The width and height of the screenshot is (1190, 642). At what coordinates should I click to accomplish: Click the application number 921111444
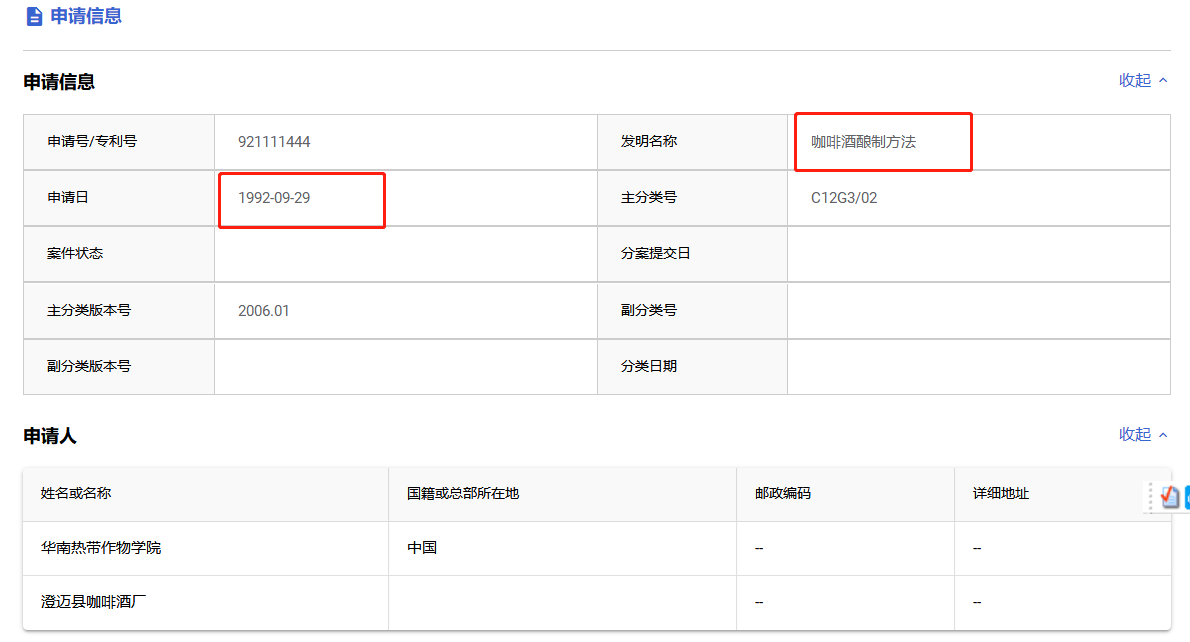coord(274,142)
